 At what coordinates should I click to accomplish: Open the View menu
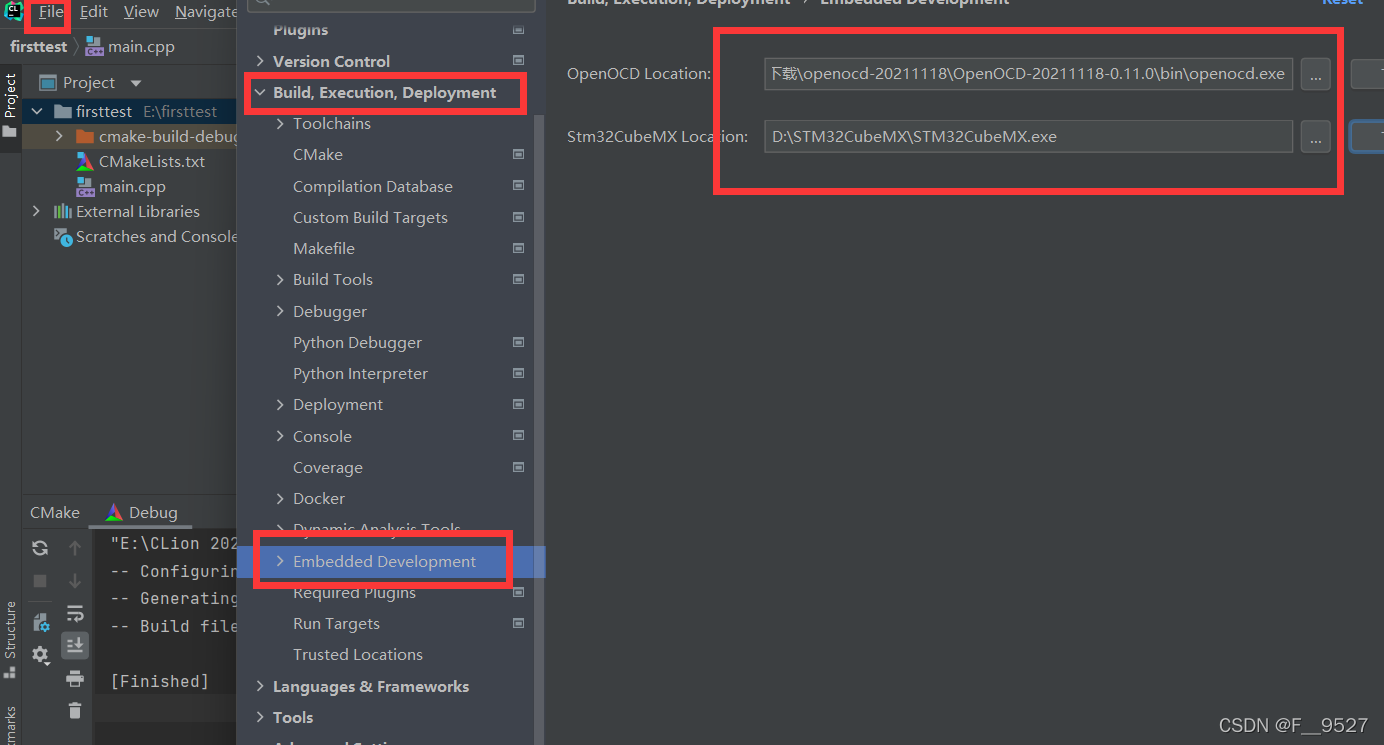coord(141,12)
